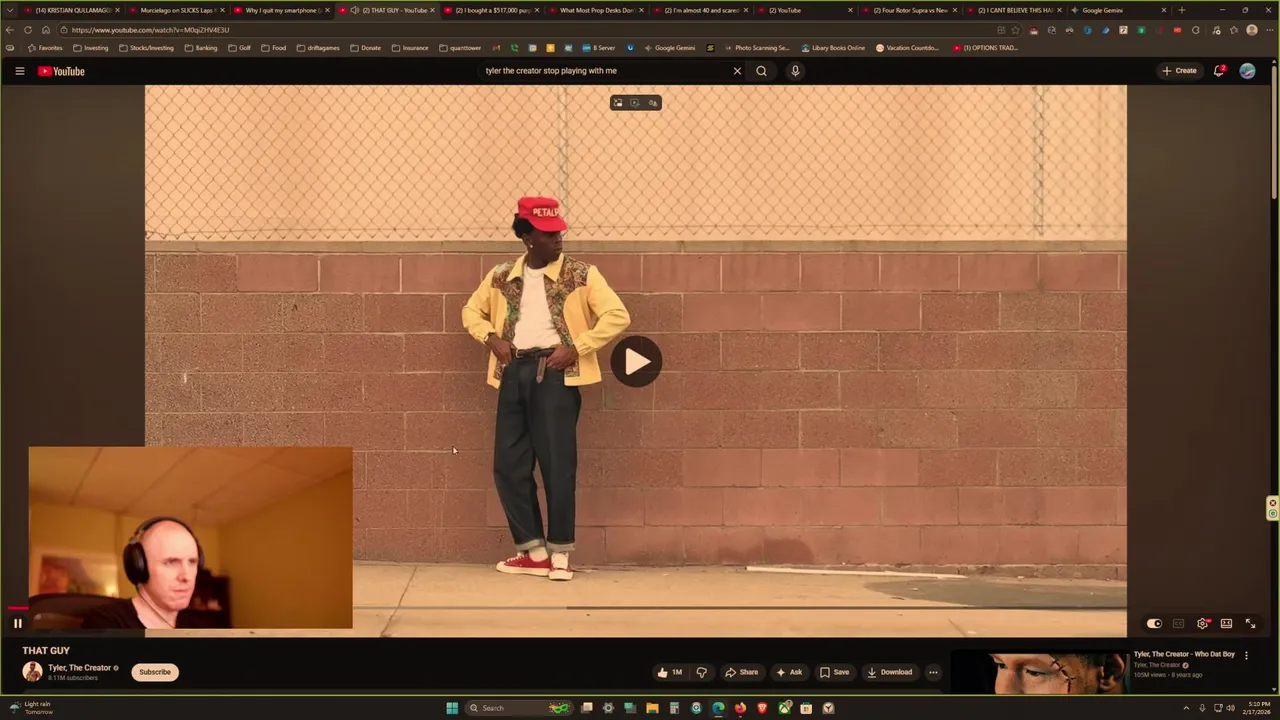Switch to What Most Prop Desks tab
The width and height of the screenshot is (1280, 720).
[595, 10]
